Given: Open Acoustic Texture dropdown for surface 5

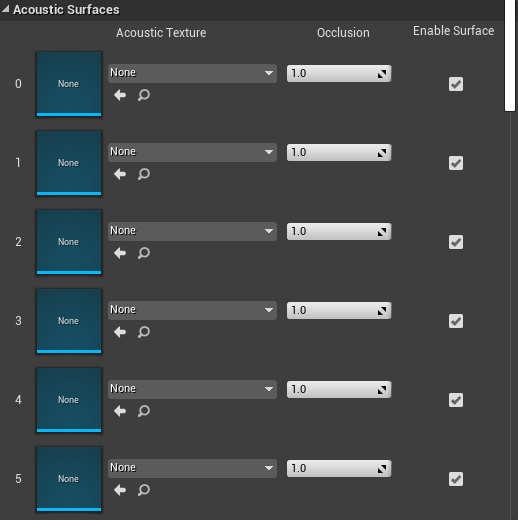Looking at the screenshot, I should pyautogui.click(x=192, y=468).
